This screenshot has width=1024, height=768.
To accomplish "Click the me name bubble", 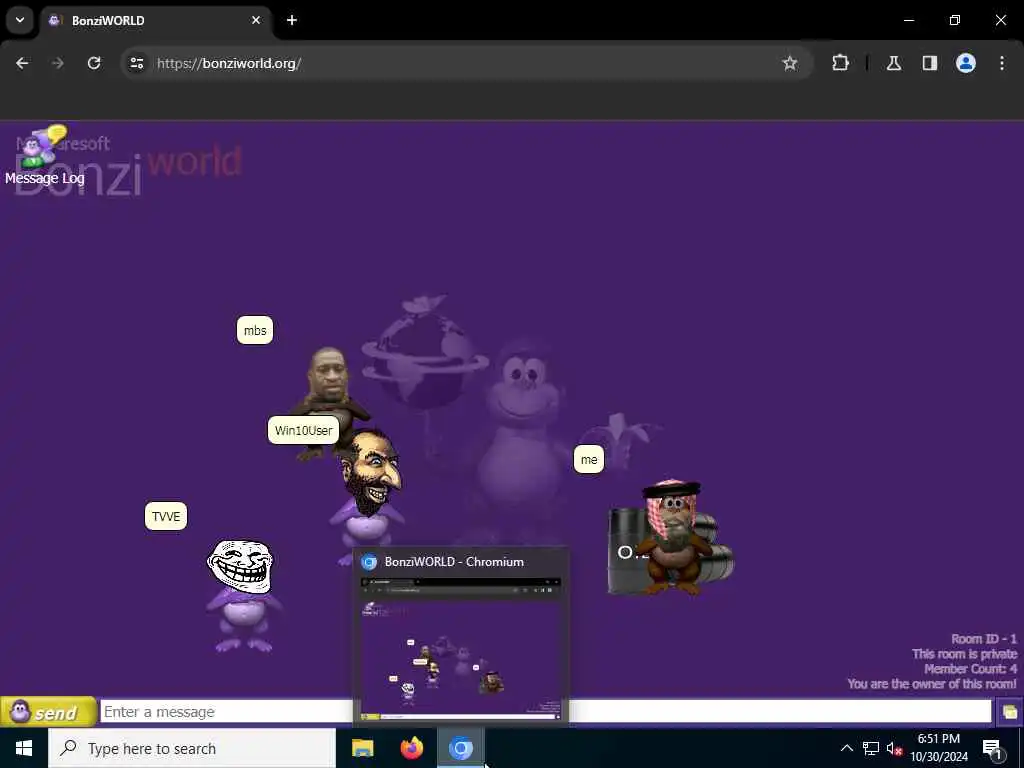I will [x=589, y=460].
